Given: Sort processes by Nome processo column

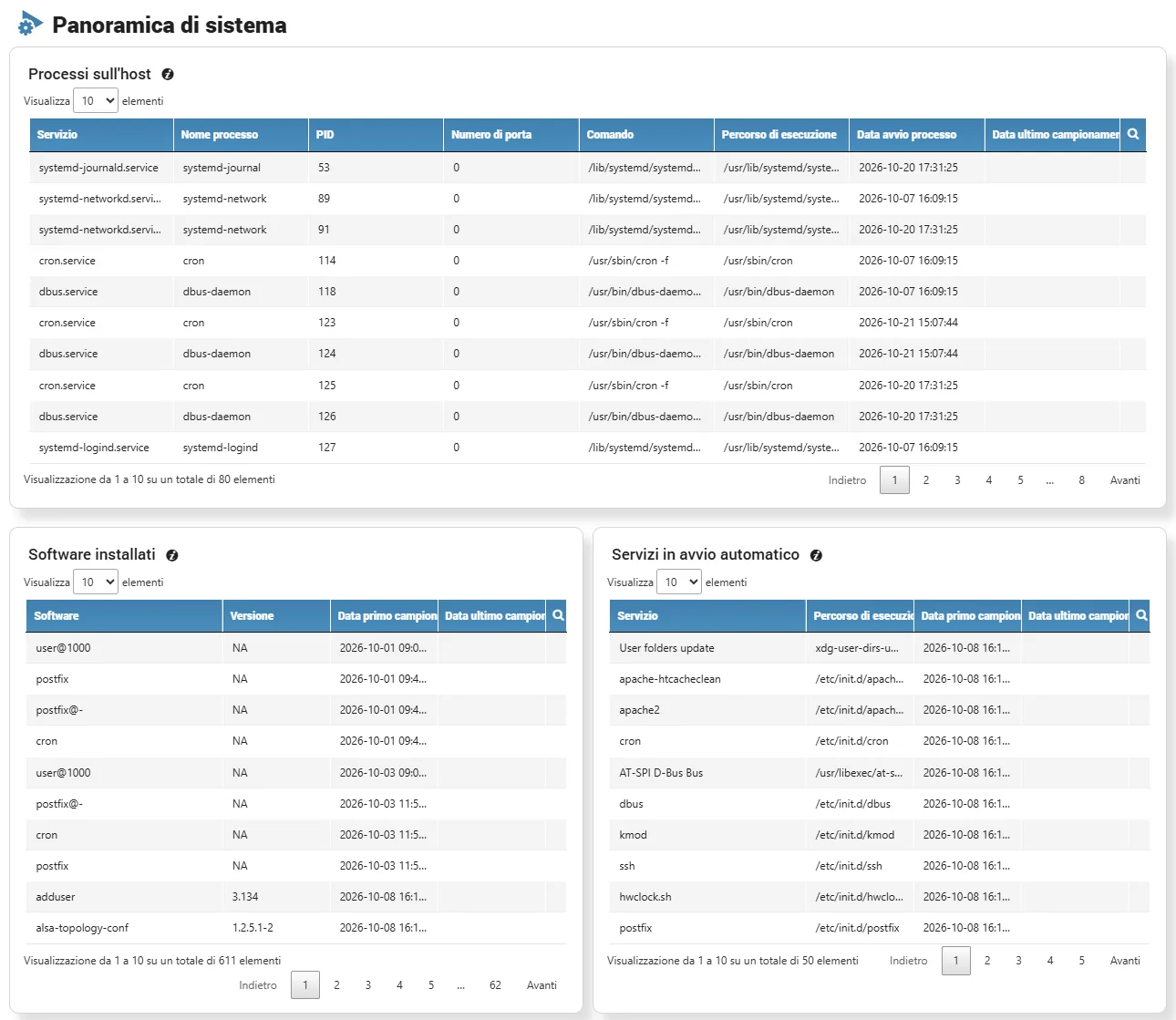Looking at the screenshot, I should coord(241,134).
